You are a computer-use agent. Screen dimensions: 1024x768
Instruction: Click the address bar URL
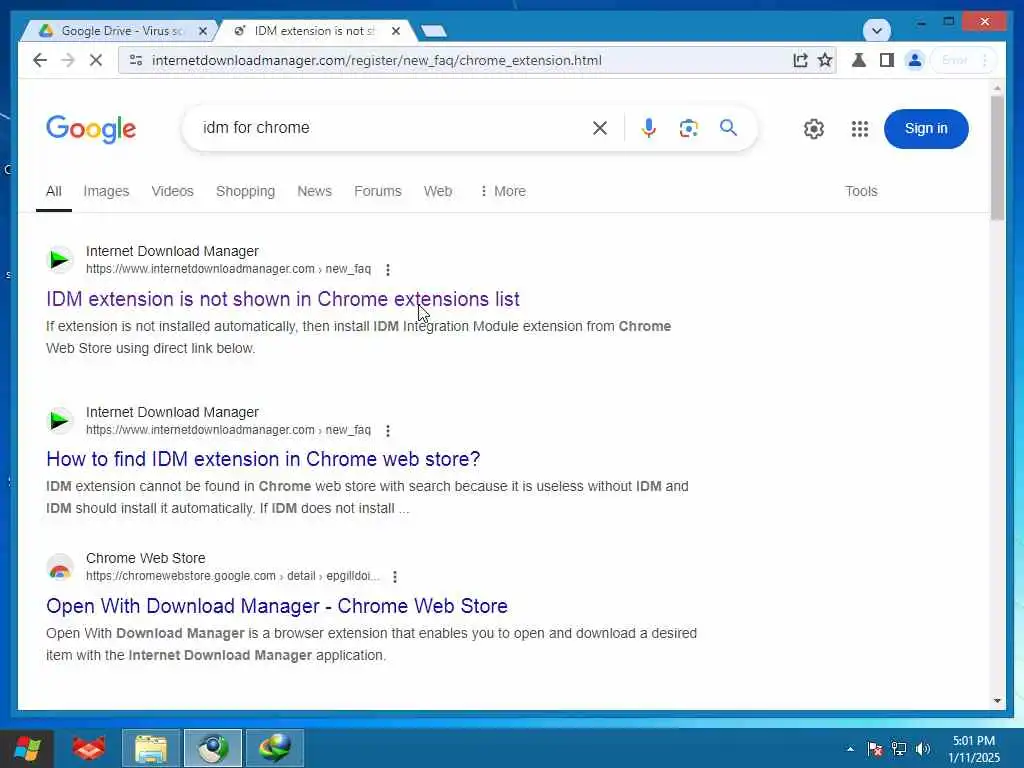click(x=377, y=60)
